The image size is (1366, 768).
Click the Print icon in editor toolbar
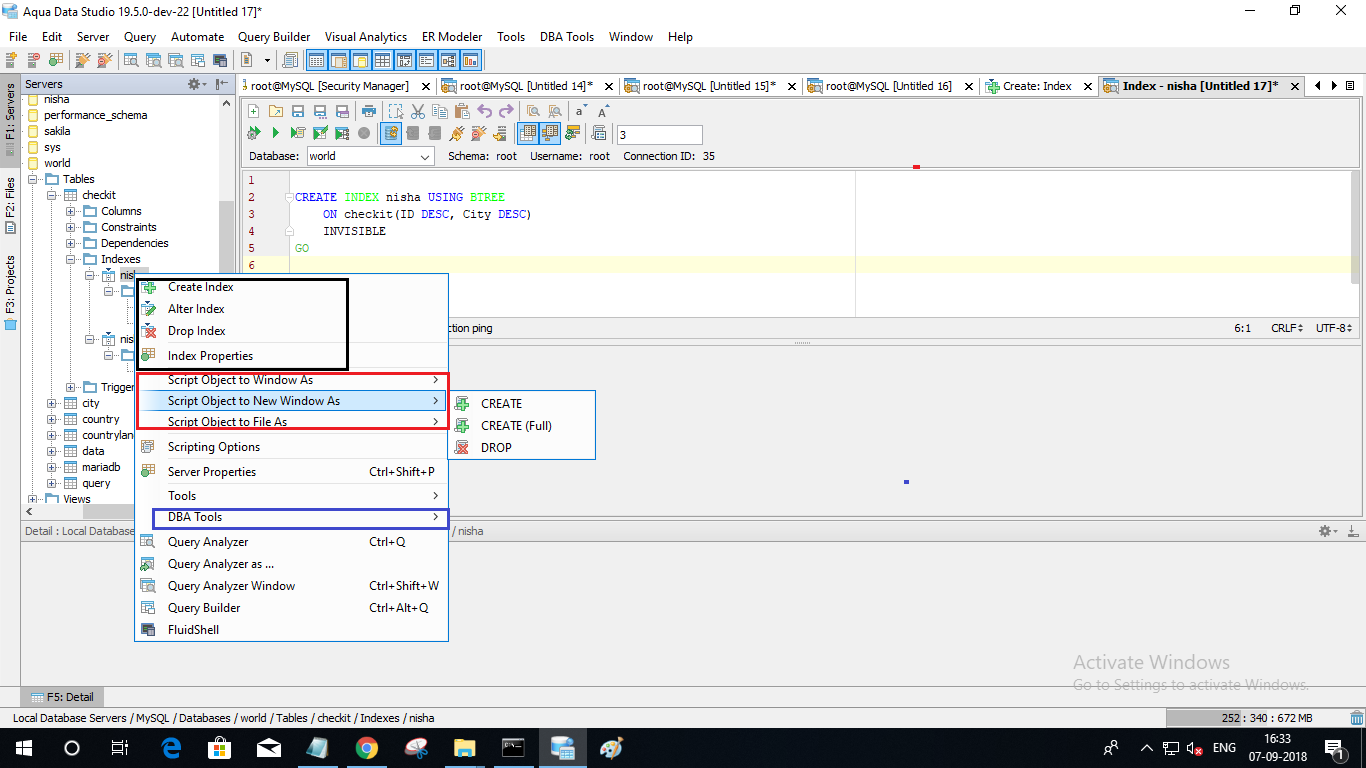tap(369, 111)
